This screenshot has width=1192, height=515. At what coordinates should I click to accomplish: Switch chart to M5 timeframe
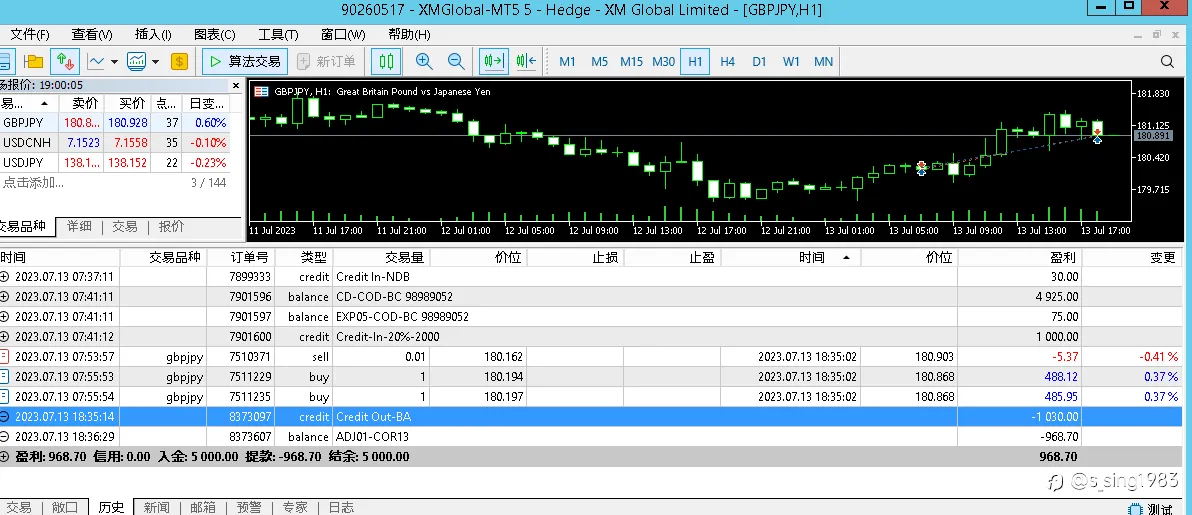coord(599,62)
